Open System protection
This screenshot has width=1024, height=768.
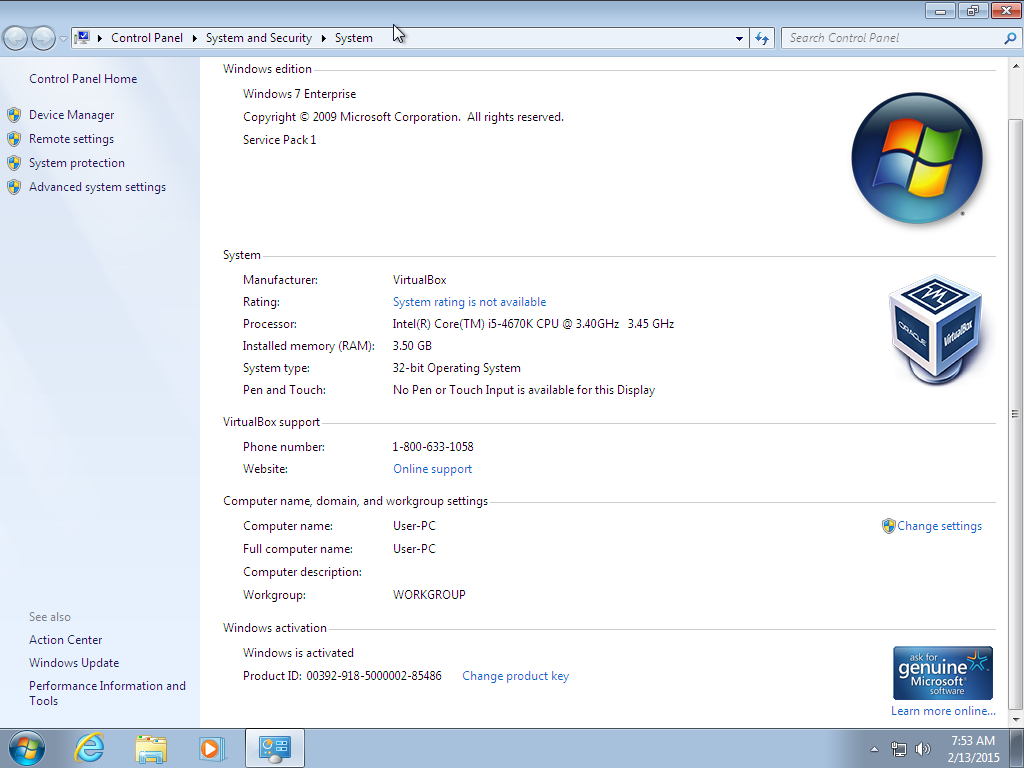coord(76,163)
